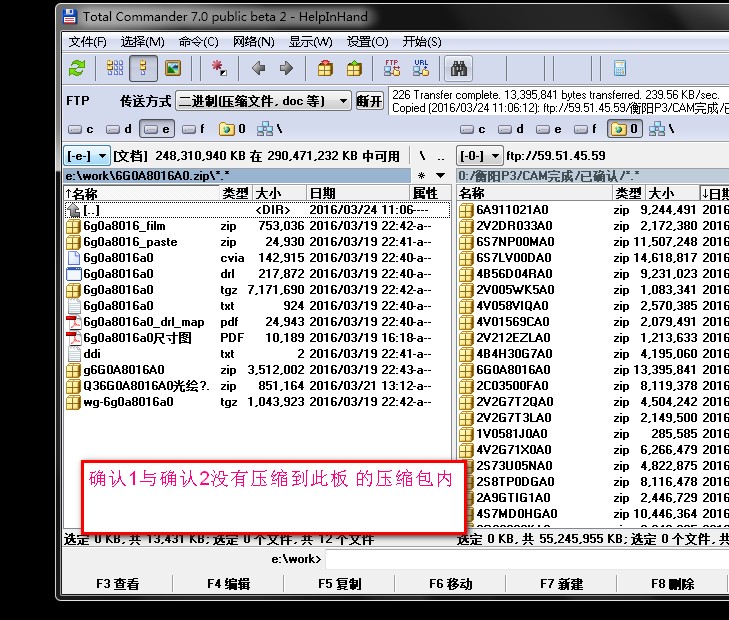Screen dimensions: 729x620
Task: Click F5 复制 copy button
Action: 339,584
